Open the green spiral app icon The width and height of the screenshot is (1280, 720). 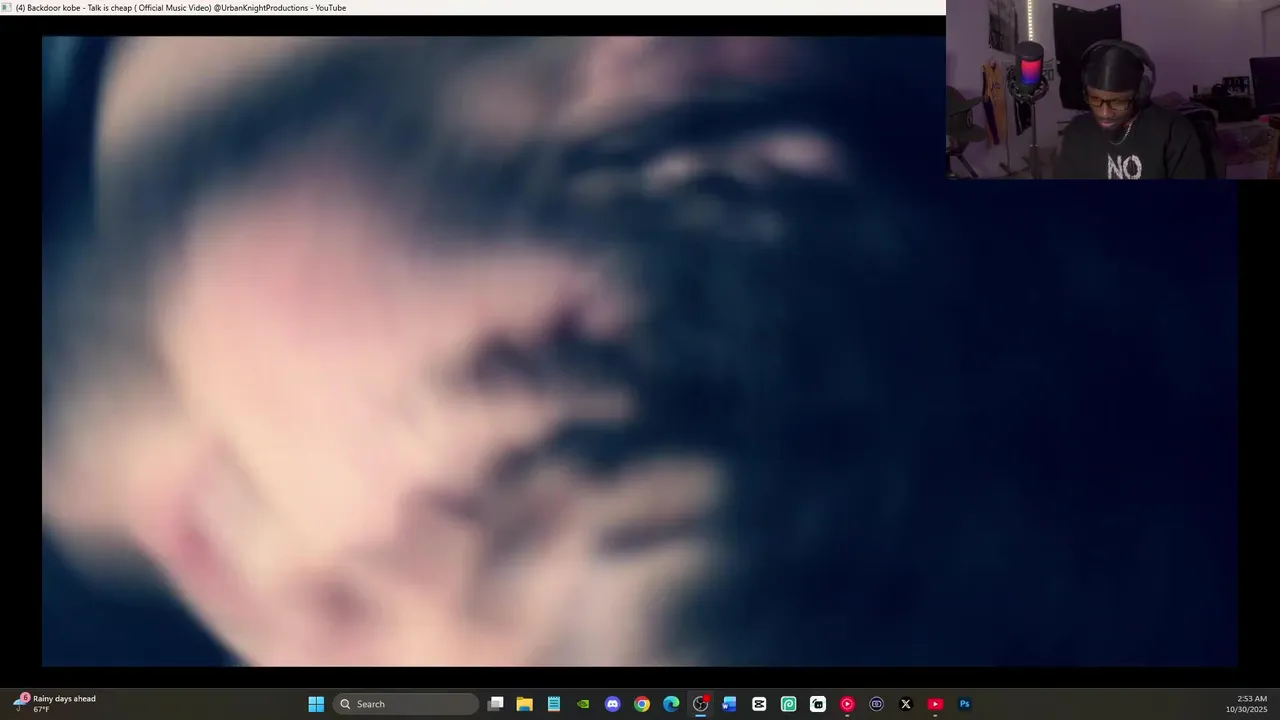(788, 704)
